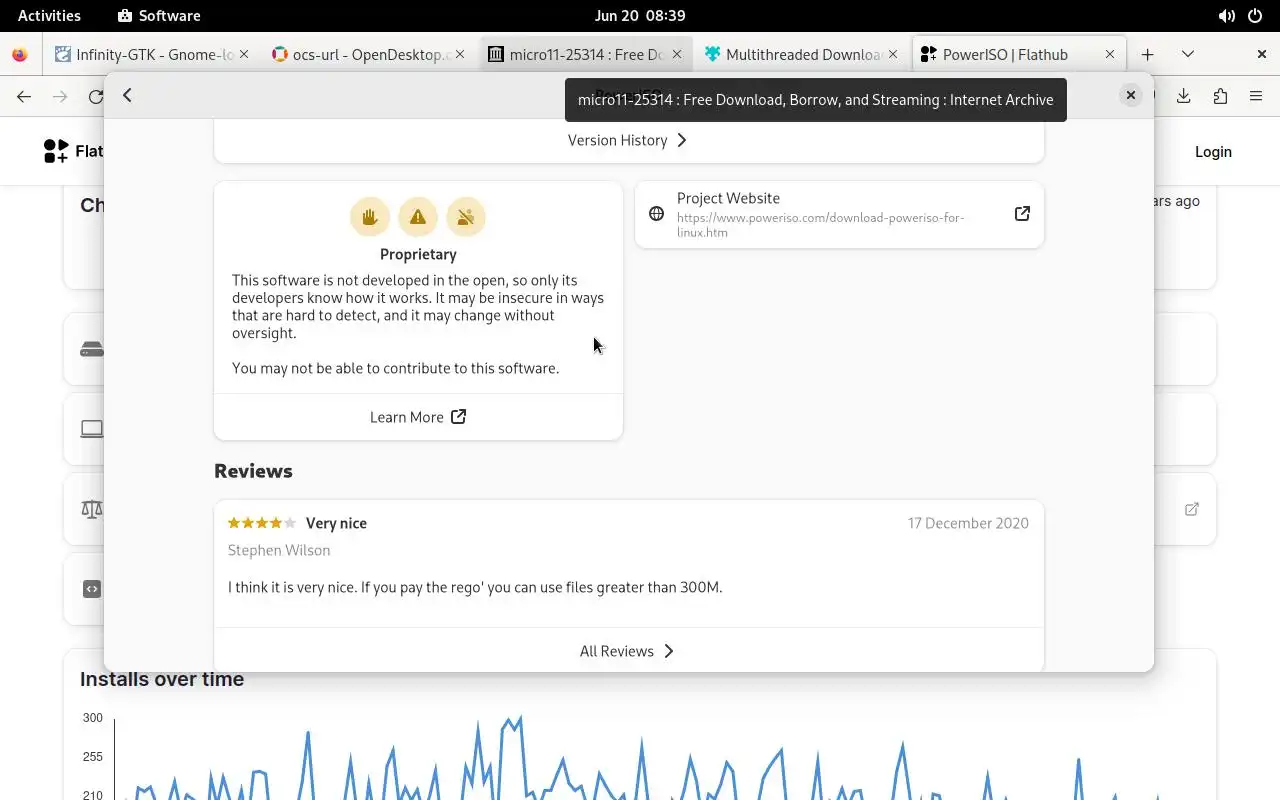Click the triangle warning safety icon

click(x=418, y=216)
